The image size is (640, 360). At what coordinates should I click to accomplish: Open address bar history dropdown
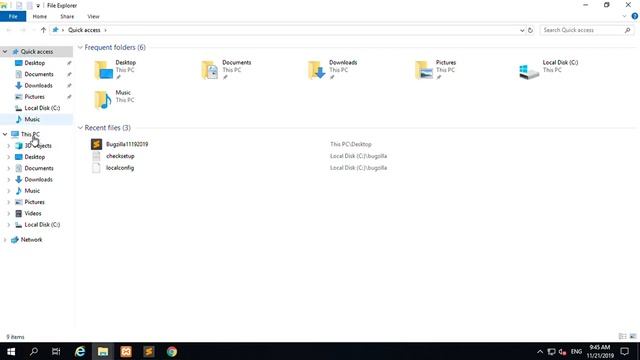point(522,30)
